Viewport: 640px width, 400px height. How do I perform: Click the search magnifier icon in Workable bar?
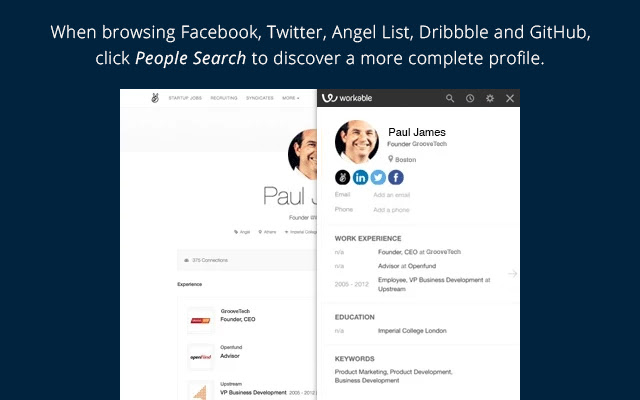[450, 98]
